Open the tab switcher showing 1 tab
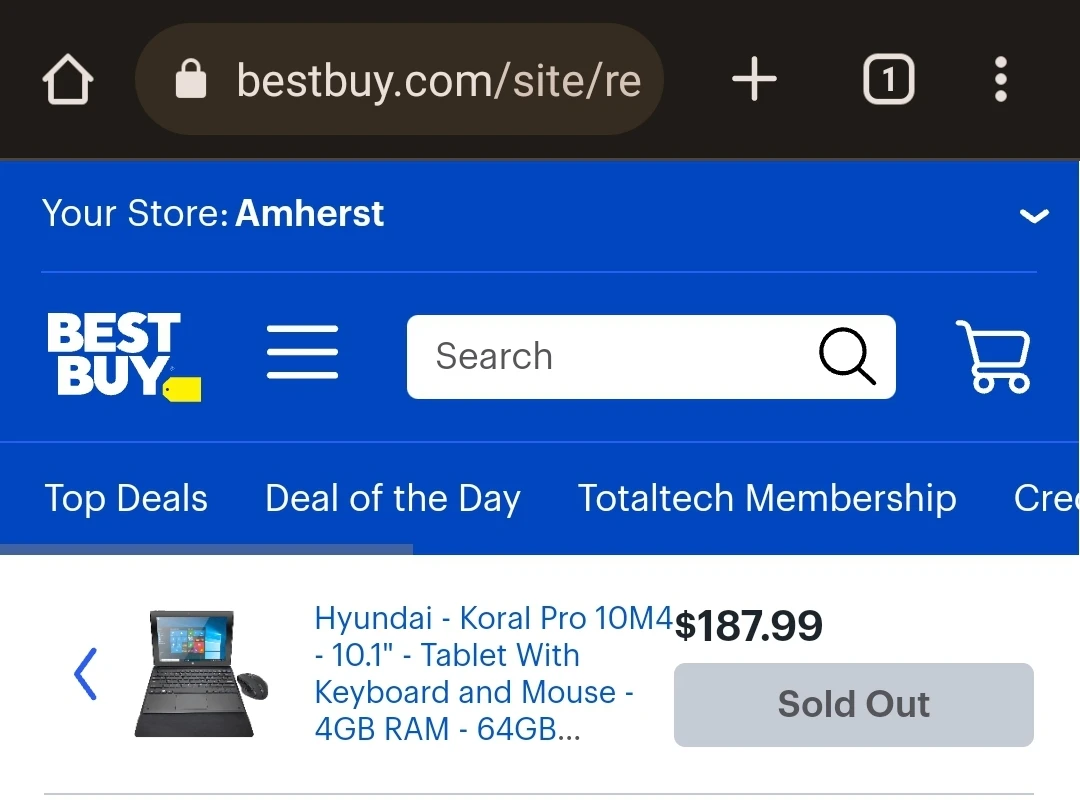Viewport: 1080px width, 802px height. (x=889, y=79)
